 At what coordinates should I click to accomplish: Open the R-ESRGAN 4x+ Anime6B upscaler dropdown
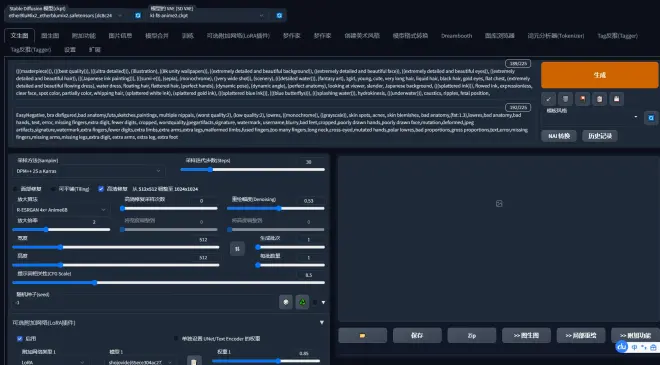pyautogui.click(x=61, y=209)
